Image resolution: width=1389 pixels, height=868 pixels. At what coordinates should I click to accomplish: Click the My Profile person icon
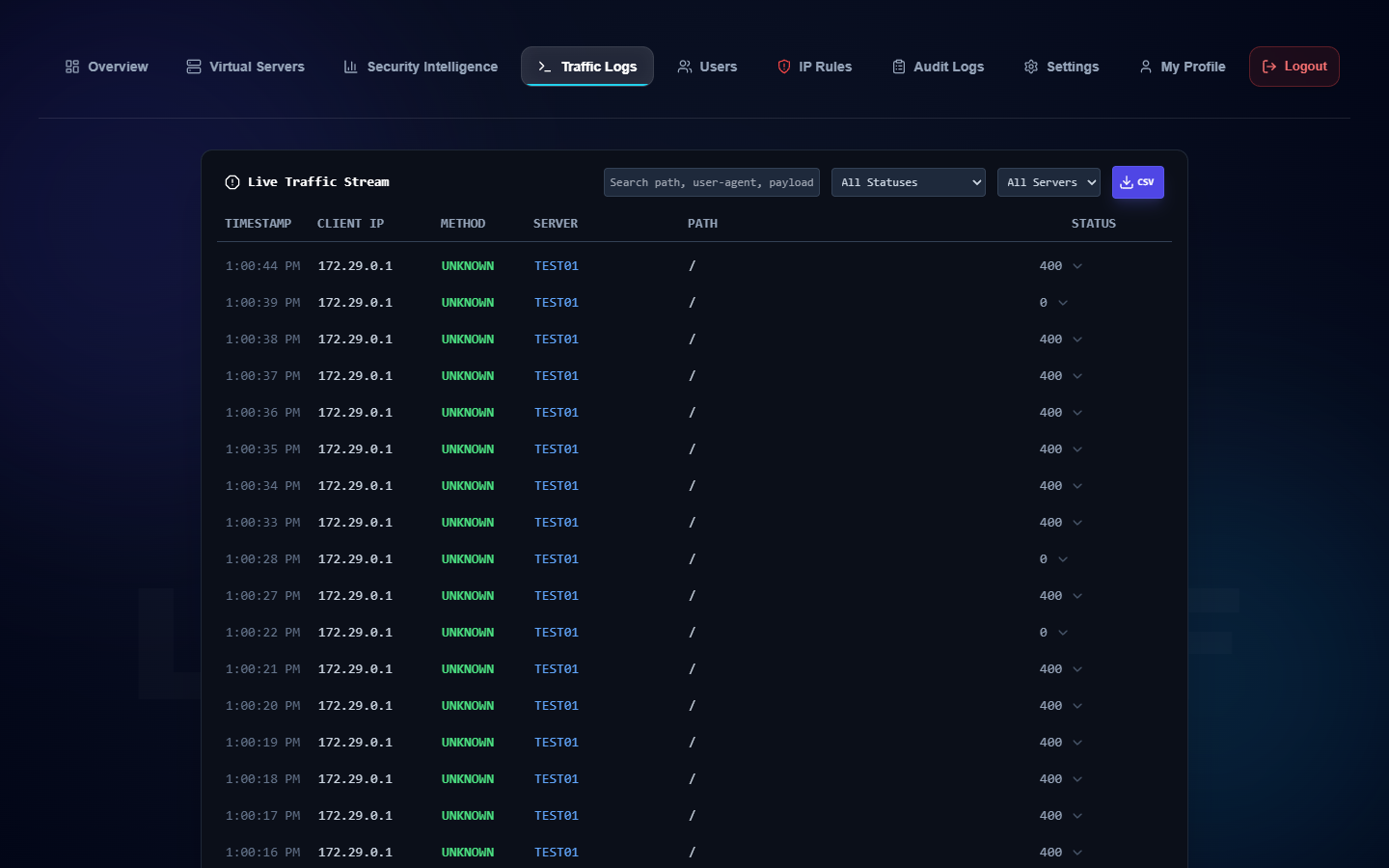coord(1146,67)
